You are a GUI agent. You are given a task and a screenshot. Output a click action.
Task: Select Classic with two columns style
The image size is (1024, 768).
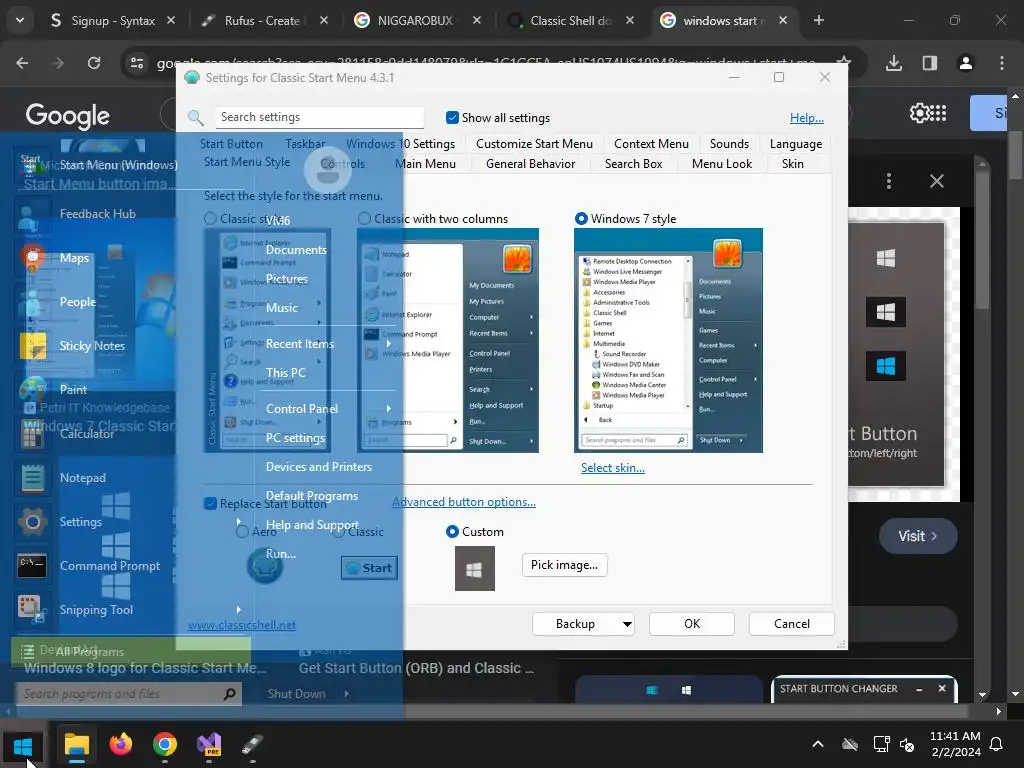click(364, 219)
